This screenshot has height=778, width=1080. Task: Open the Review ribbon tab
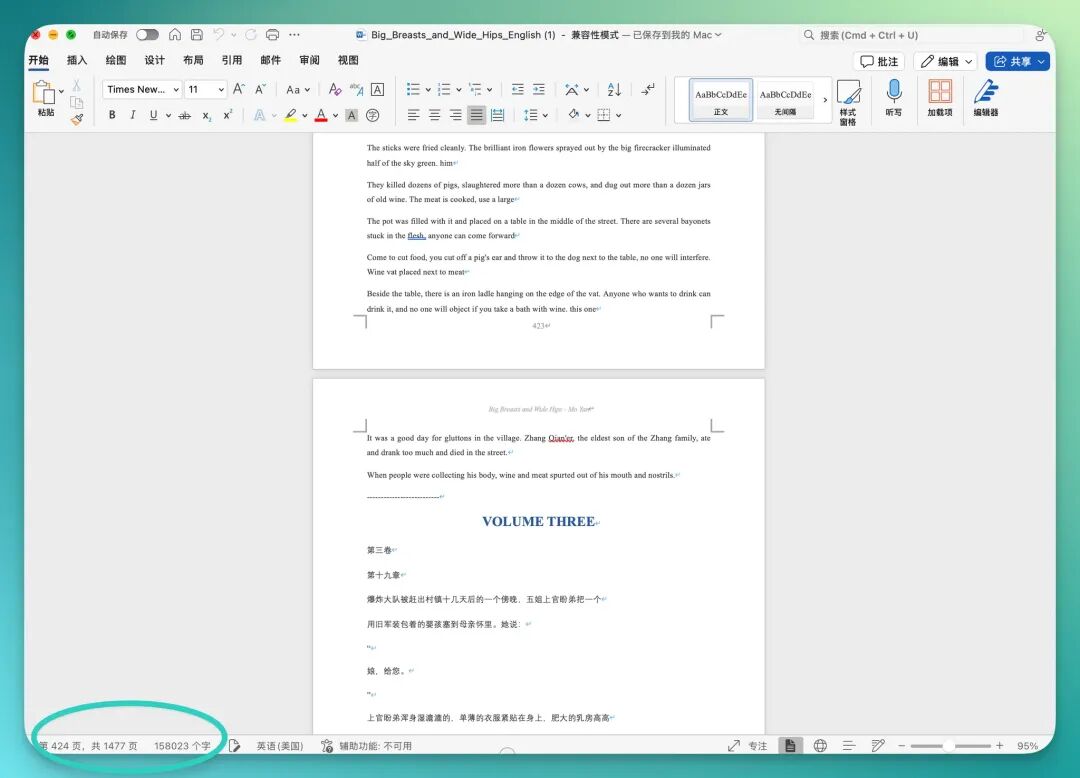(x=309, y=61)
